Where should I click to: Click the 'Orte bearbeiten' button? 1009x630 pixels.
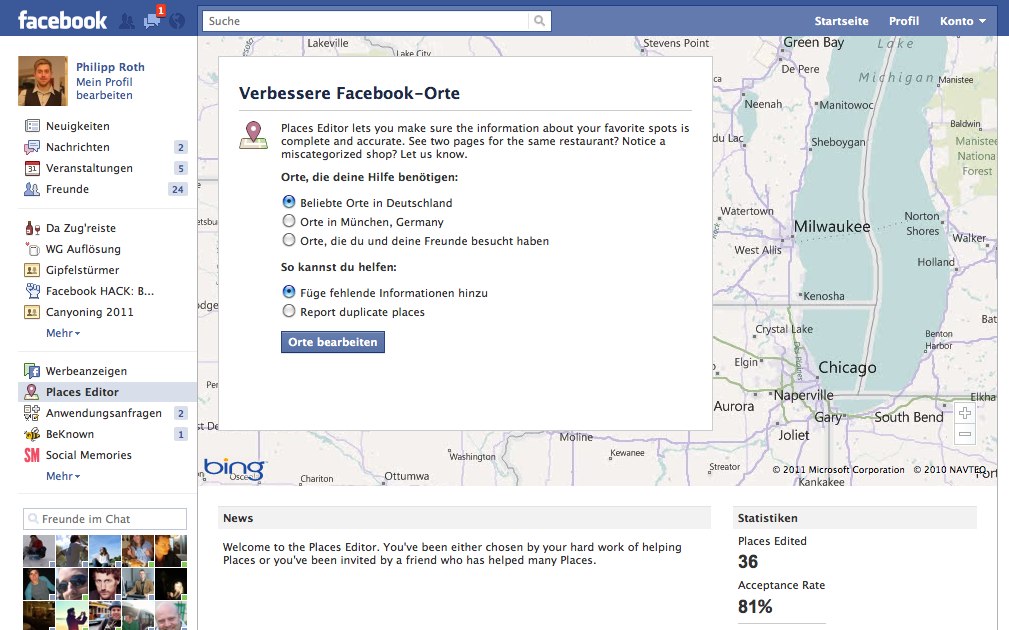333,342
